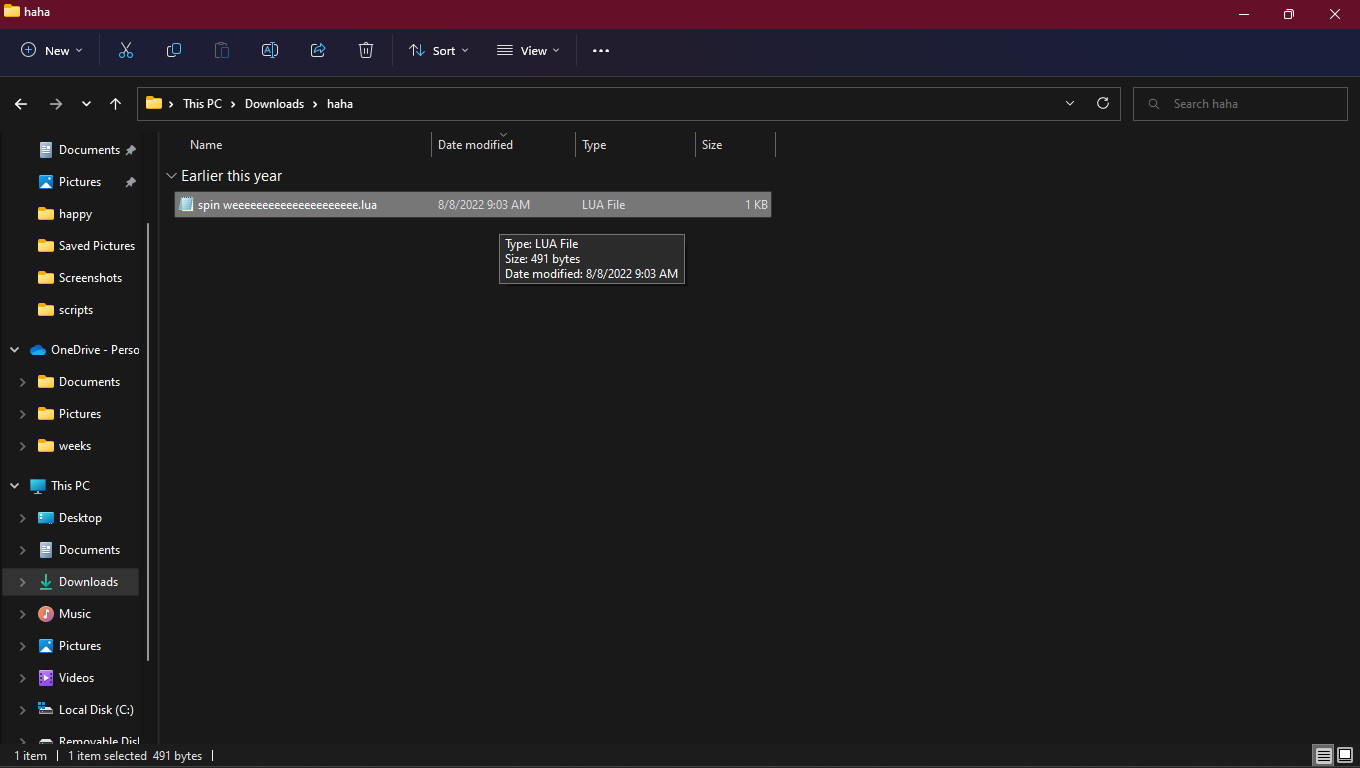Screen dimensions: 1360x768
Task: Go back with the left arrow
Action: pos(21,104)
